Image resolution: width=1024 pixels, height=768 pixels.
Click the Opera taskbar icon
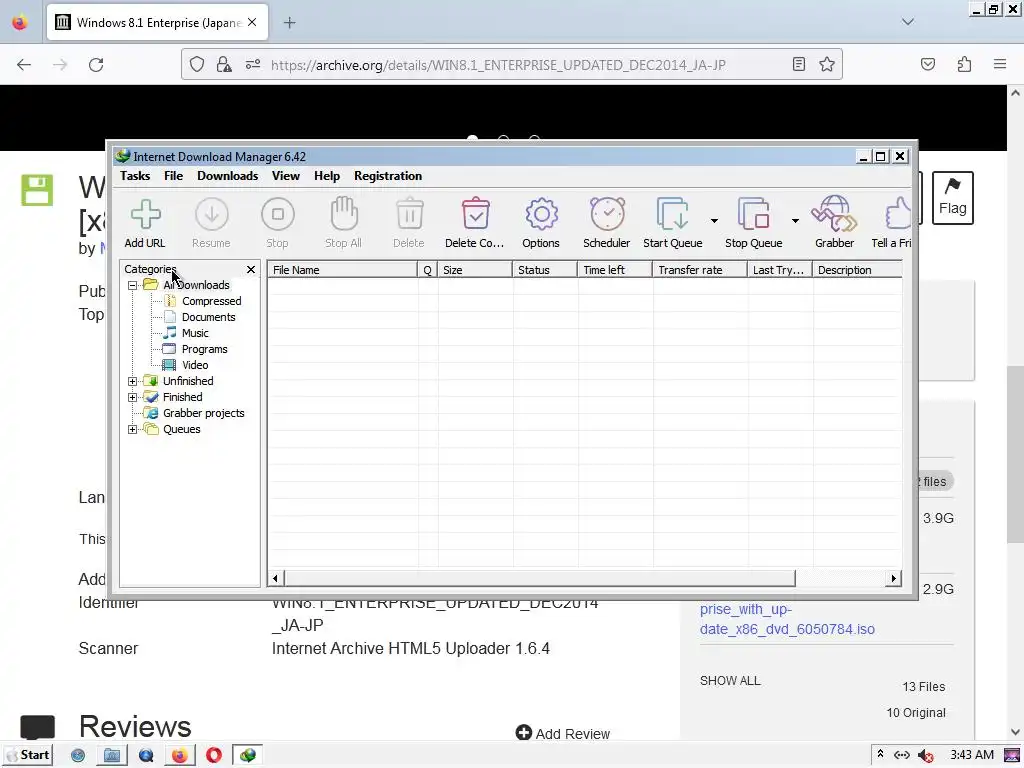(x=214, y=756)
